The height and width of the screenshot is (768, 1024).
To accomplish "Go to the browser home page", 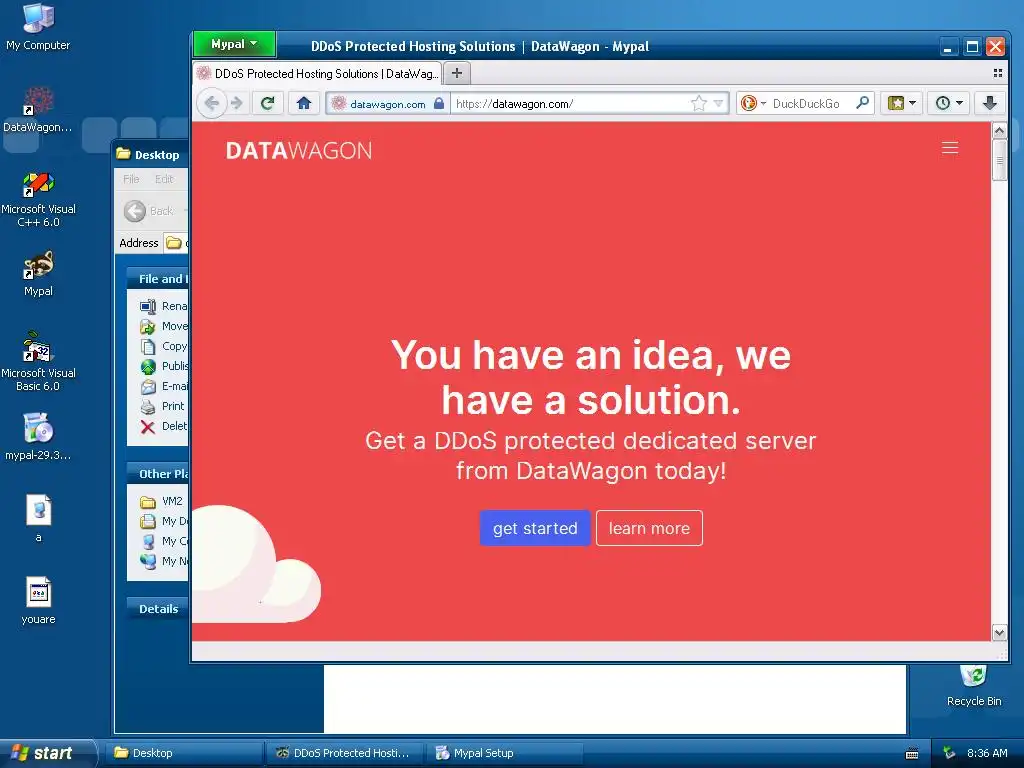I will coord(304,103).
